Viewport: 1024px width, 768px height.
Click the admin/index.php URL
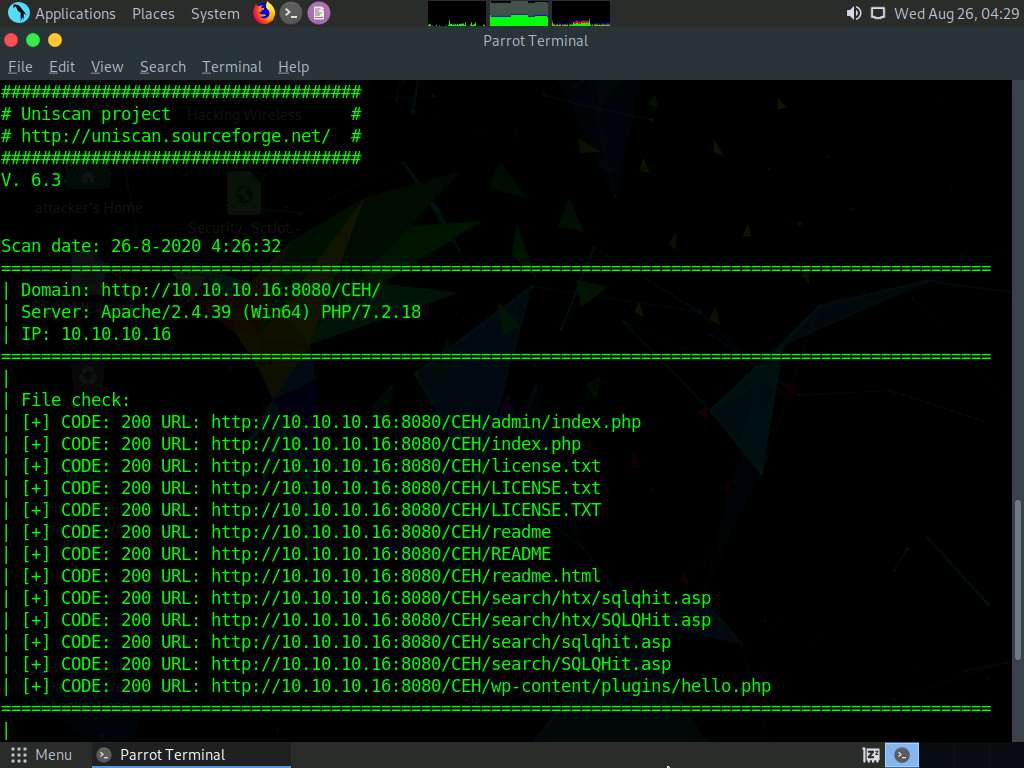click(426, 422)
